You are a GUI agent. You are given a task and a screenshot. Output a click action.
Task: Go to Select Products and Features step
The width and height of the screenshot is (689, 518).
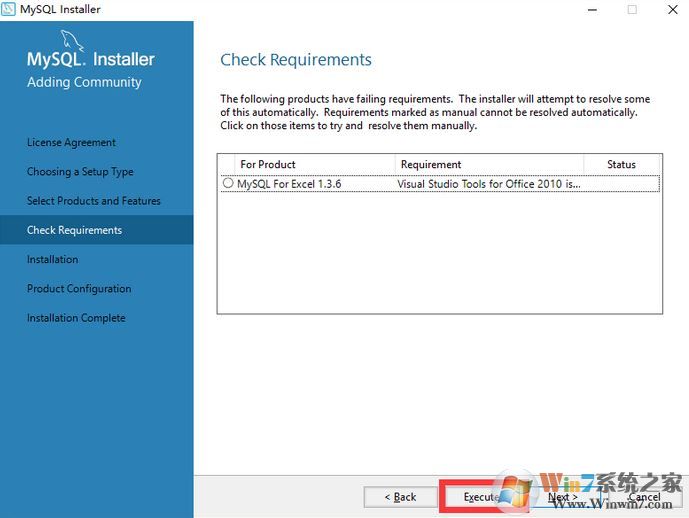(x=94, y=201)
